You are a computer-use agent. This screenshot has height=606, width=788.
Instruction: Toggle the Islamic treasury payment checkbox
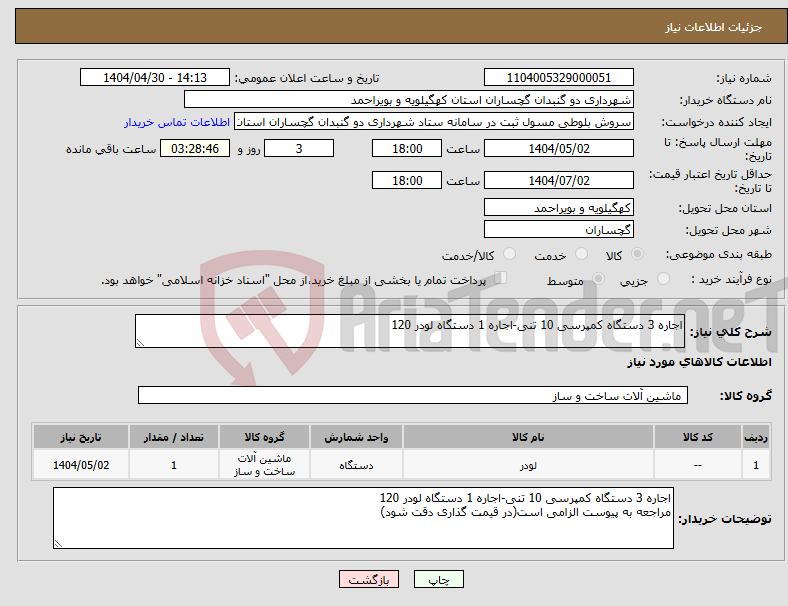pyautogui.click(x=500, y=278)
